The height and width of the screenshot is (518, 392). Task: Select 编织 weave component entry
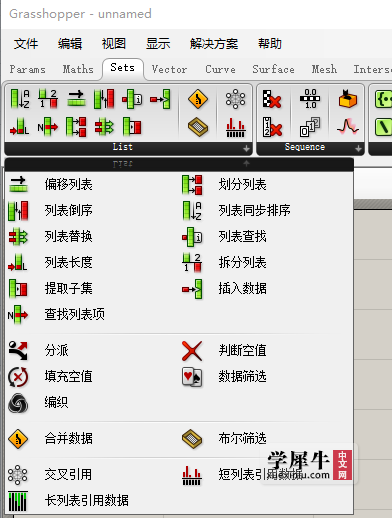pyautogui.click(x=56, y=402)
